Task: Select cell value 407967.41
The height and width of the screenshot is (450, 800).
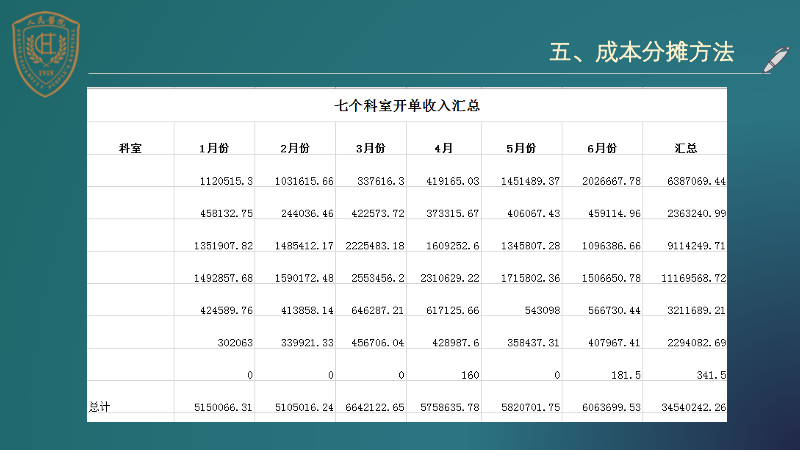Action: tap(614, 343)
